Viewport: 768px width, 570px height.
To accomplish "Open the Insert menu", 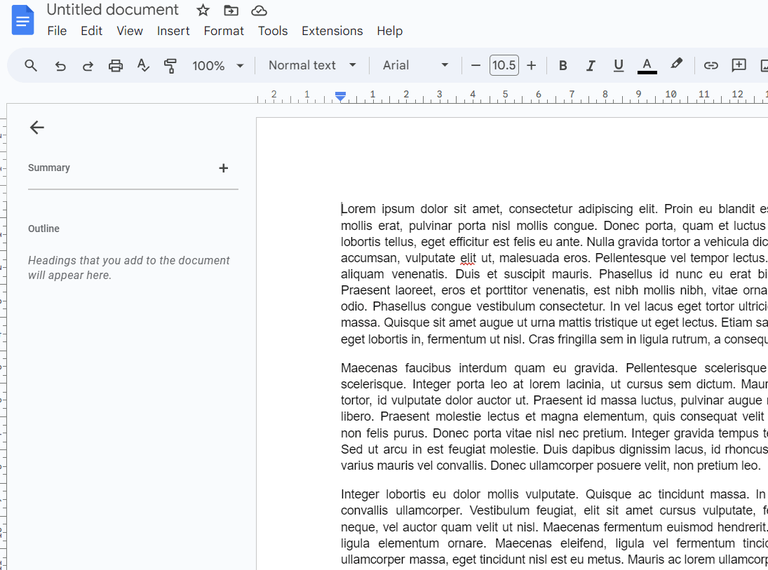I will pyautogui.click(x=173, y=31).
